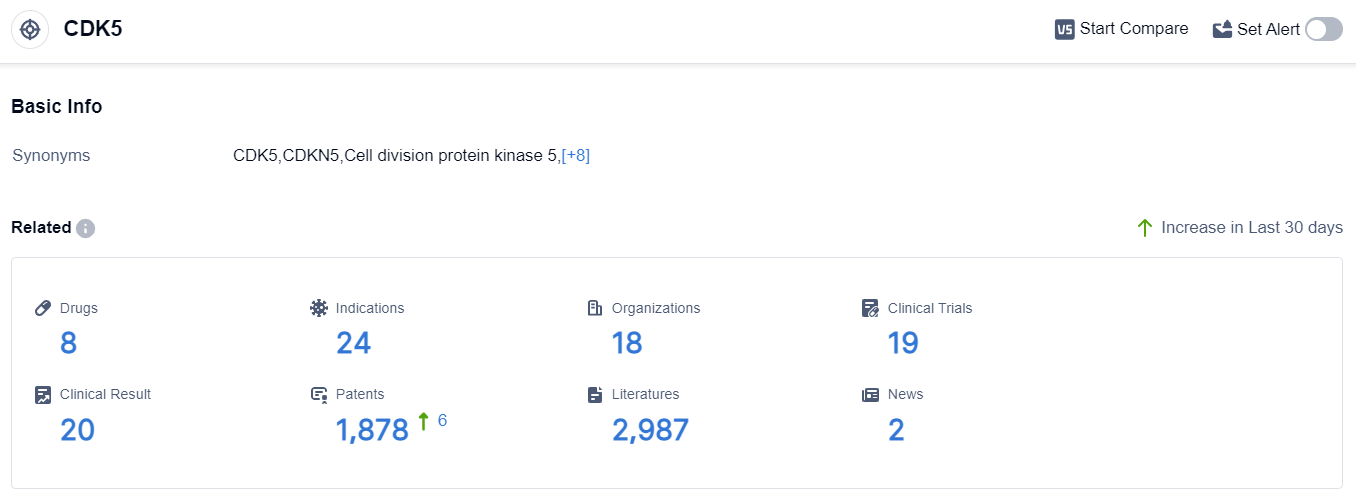Click the News newspaper icon
The image size is (1356, 503).
point(871,394)
